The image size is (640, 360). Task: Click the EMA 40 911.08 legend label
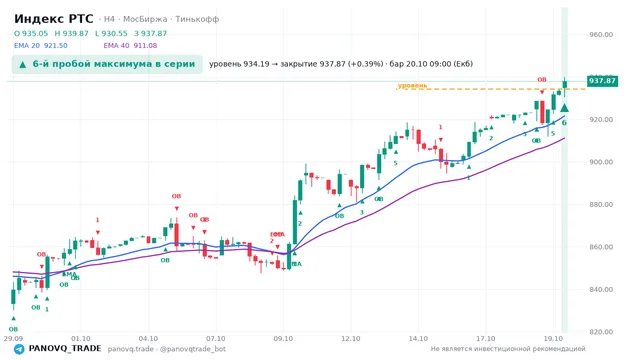click(130, 46)
